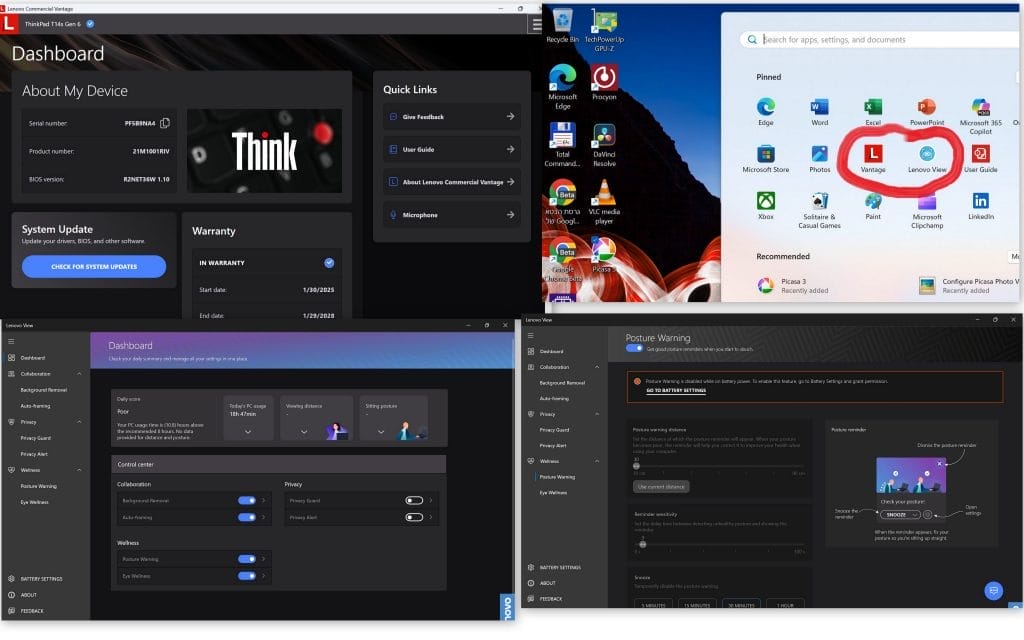
Task: Open LinkedIn from the pinned apps
Action: click(x=980, y=206)
